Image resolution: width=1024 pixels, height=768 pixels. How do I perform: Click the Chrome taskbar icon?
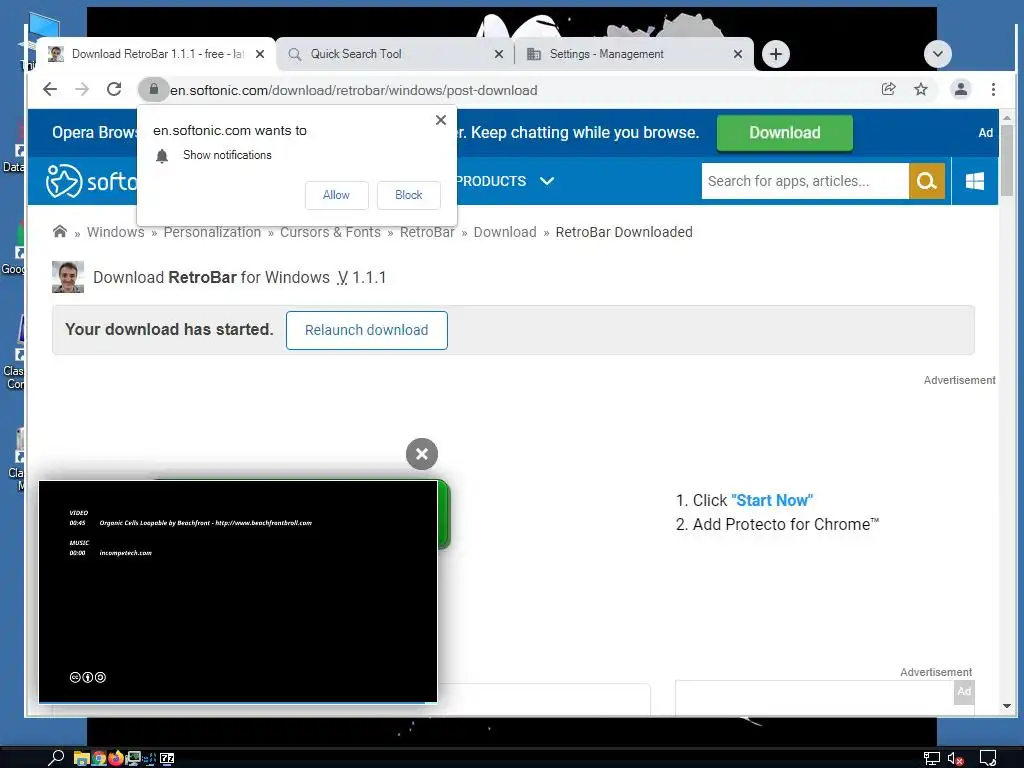tap(99, 758)
